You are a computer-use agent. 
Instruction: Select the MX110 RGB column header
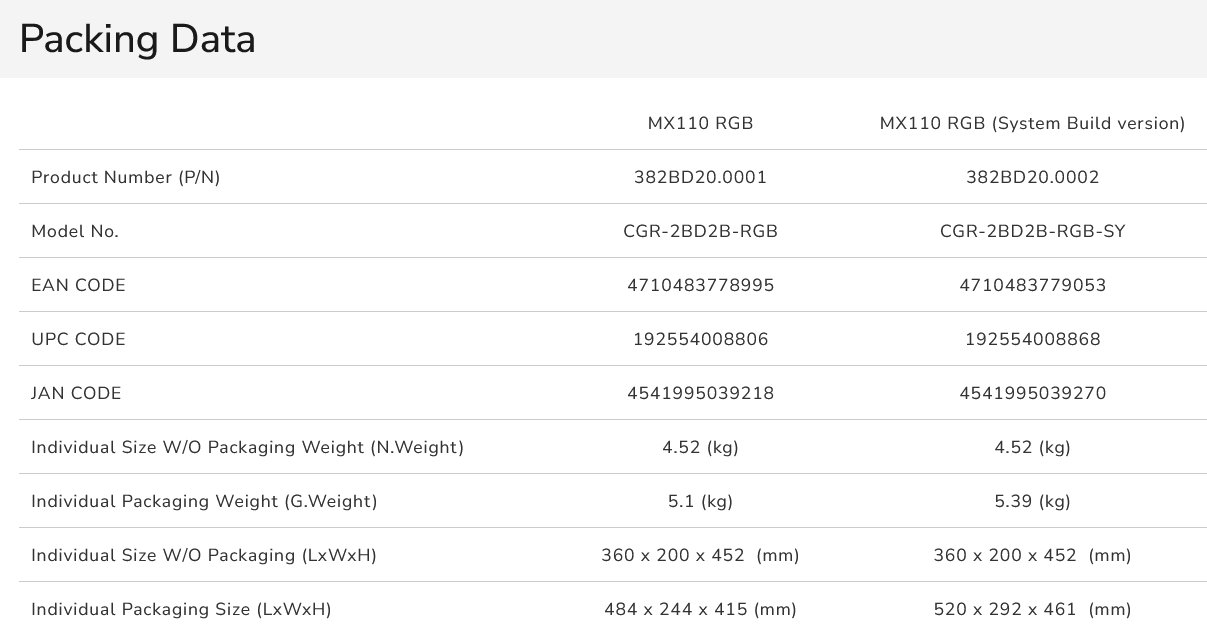700,124
